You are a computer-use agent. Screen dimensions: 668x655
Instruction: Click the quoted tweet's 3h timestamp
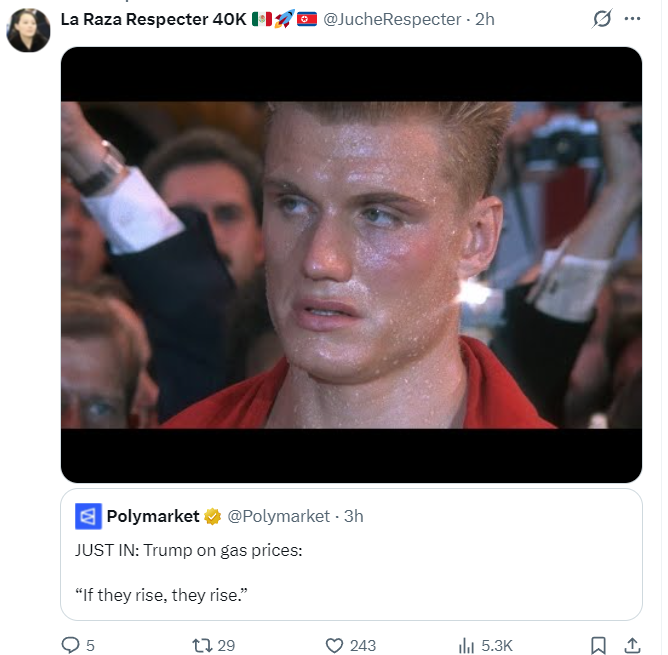pyautogui.click(x=353, y=516)
